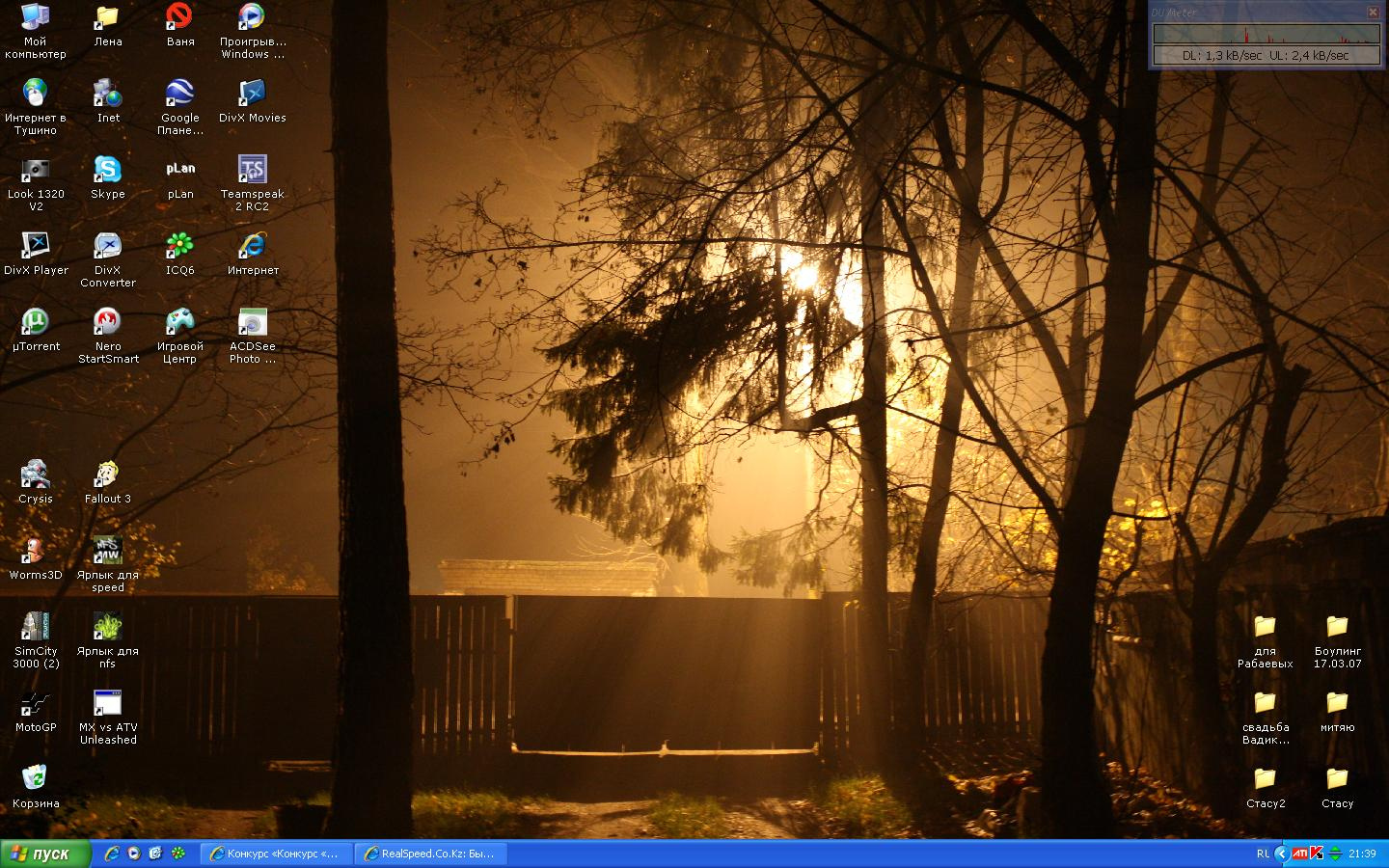1389x868 pixels.
Task: Launch Internet Explorer from quick launch
Action: tap(112, 854)
